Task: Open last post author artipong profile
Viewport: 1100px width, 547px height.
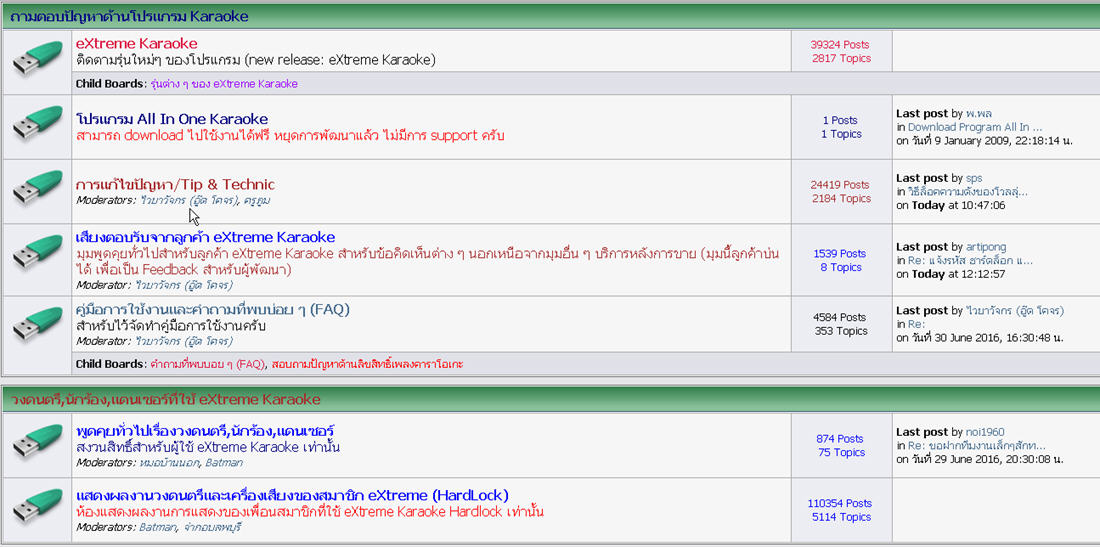Action: pos(986,247)
